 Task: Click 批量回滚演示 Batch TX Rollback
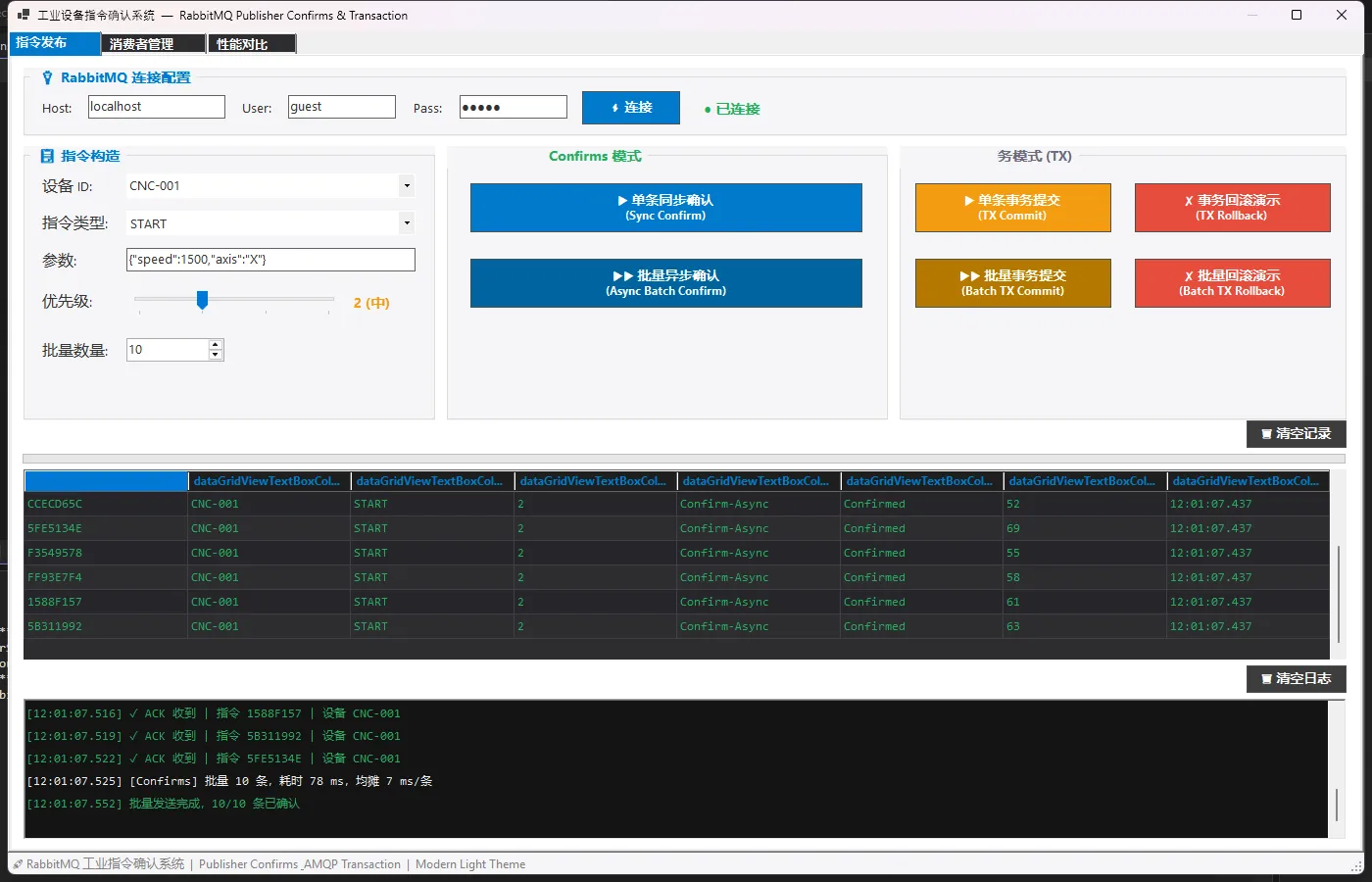(1232, 283)
